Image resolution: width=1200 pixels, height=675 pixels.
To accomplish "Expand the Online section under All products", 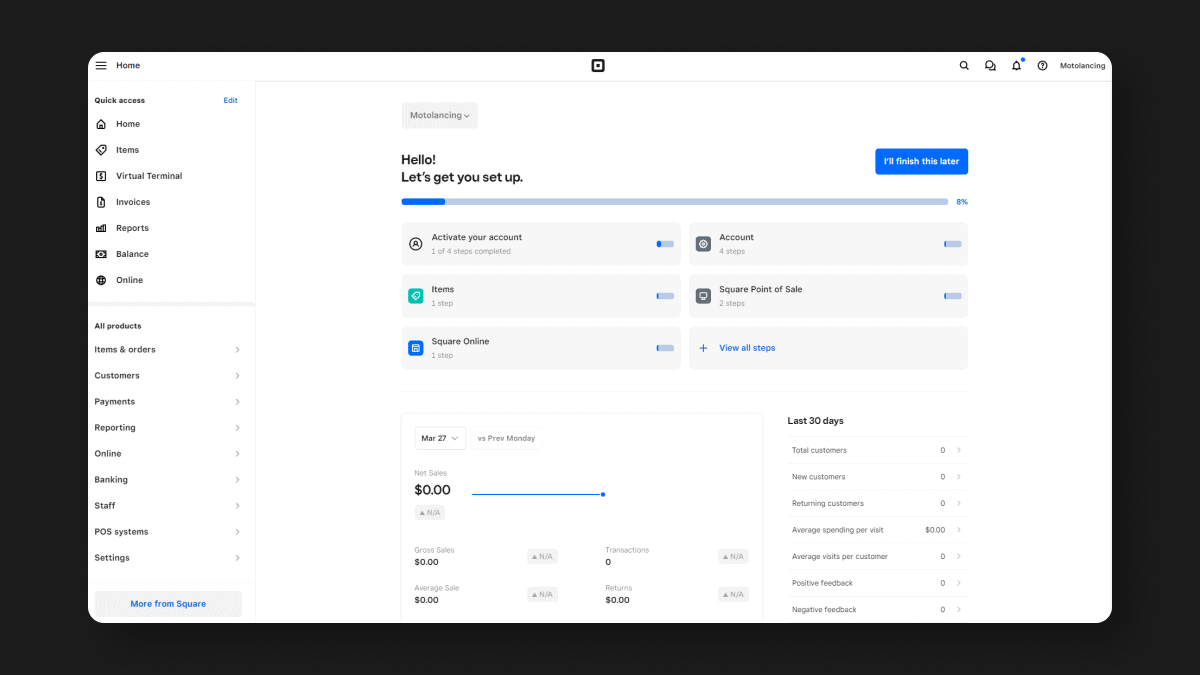I will coord(168,454).
